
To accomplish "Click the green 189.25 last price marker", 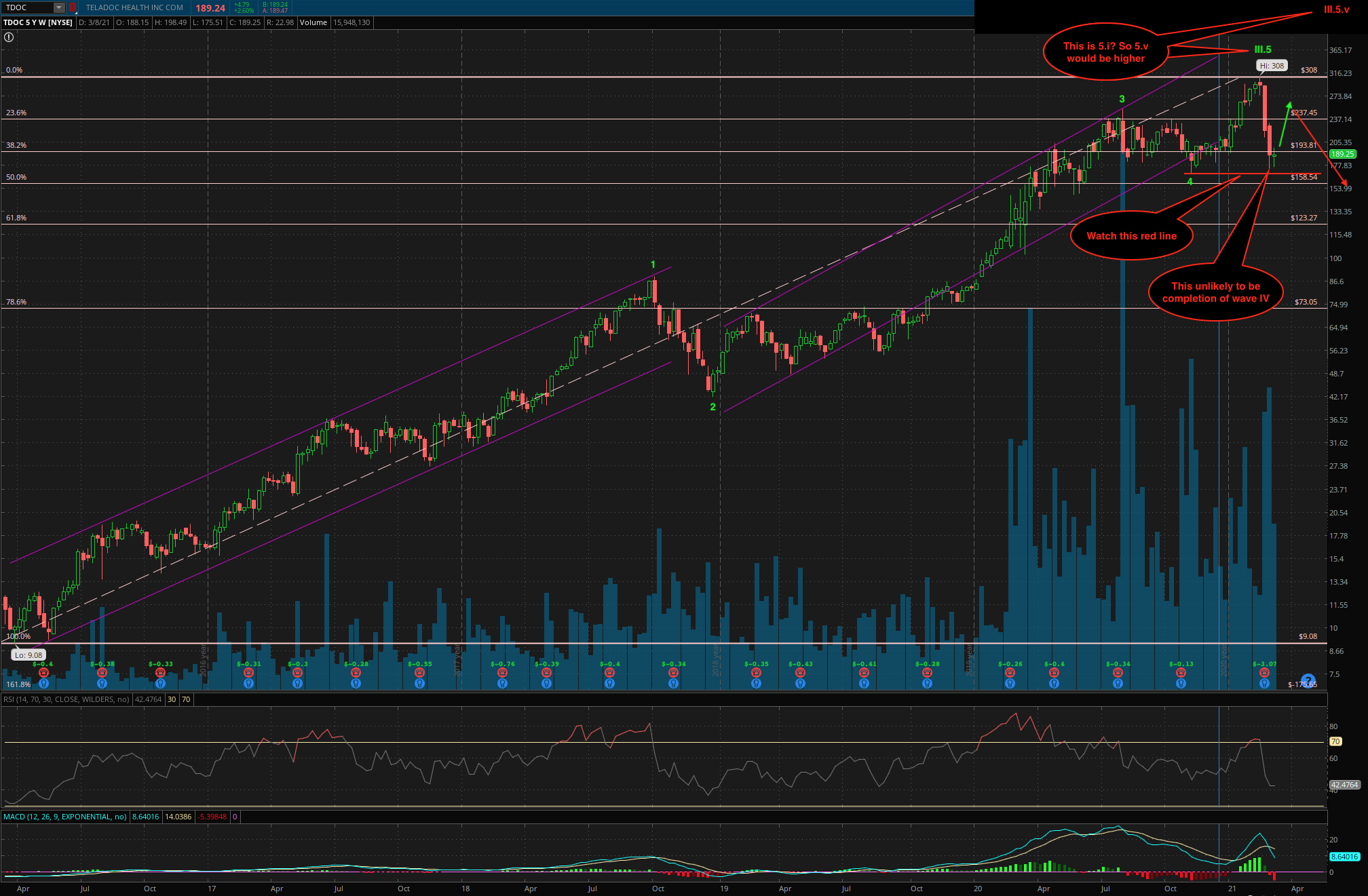I will point(1342,154).
